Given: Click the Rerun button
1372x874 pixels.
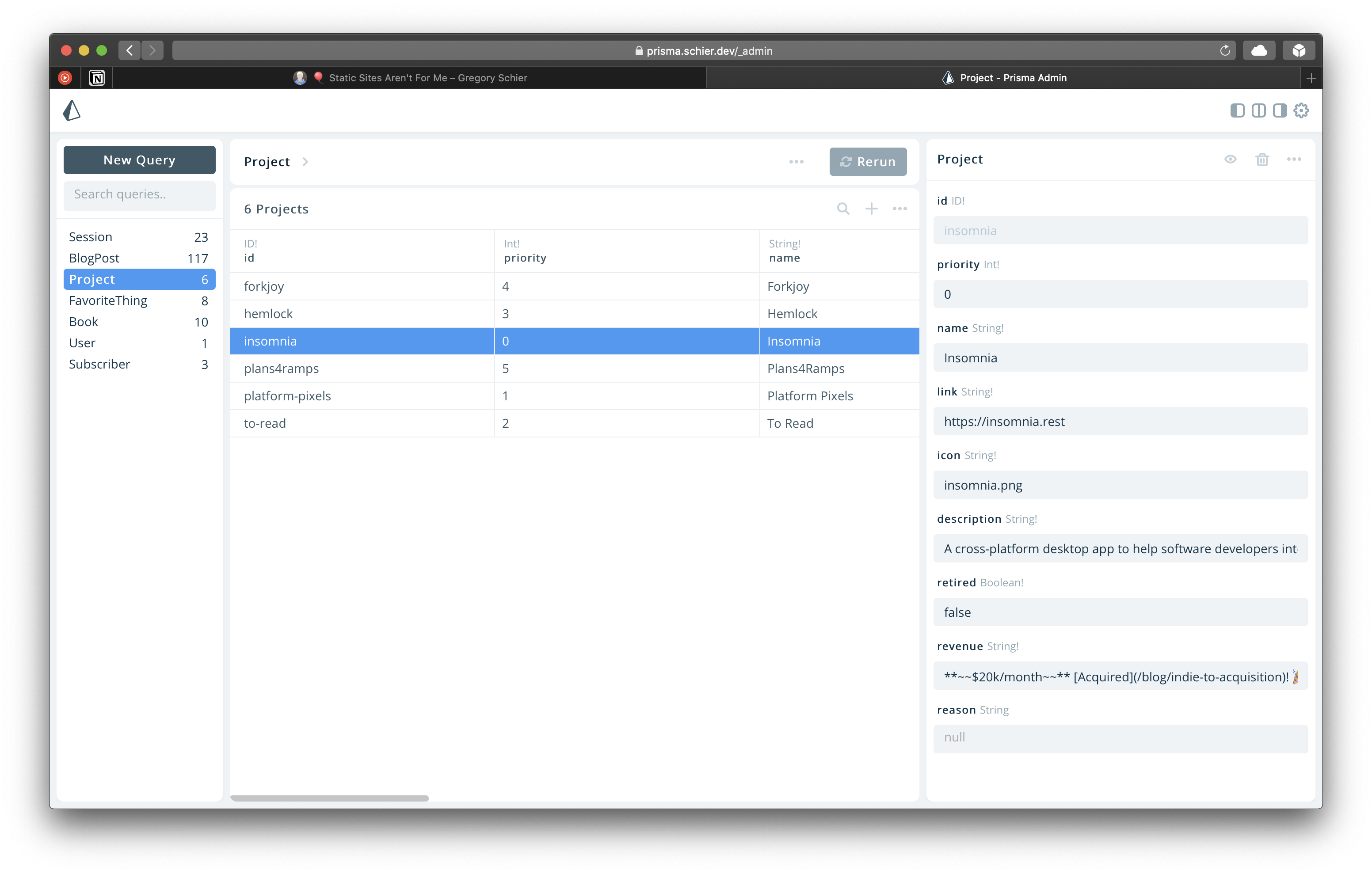Looking at the screenshot, I should pyautogui.click(x=867, y=162).
